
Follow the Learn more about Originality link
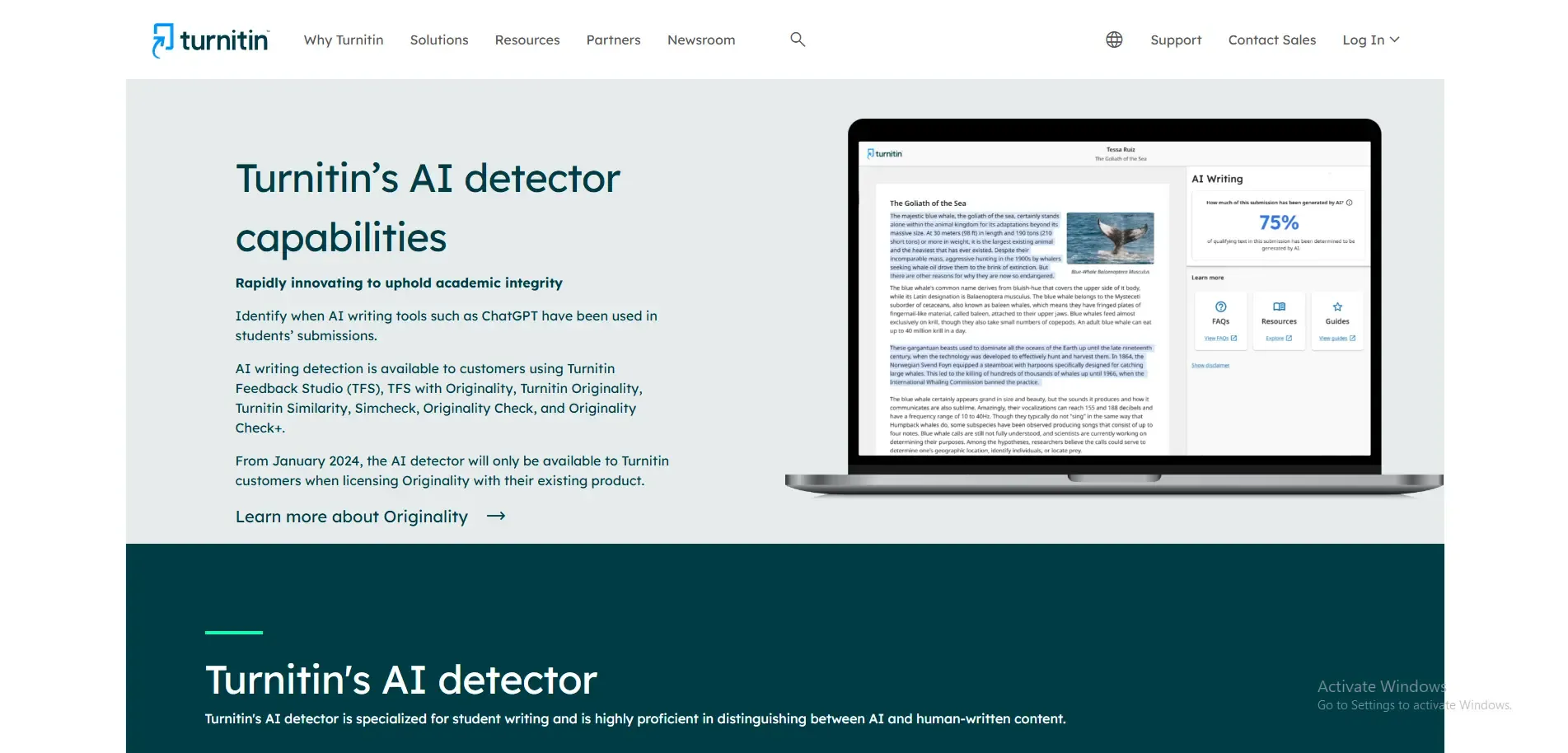coord(352,517)
